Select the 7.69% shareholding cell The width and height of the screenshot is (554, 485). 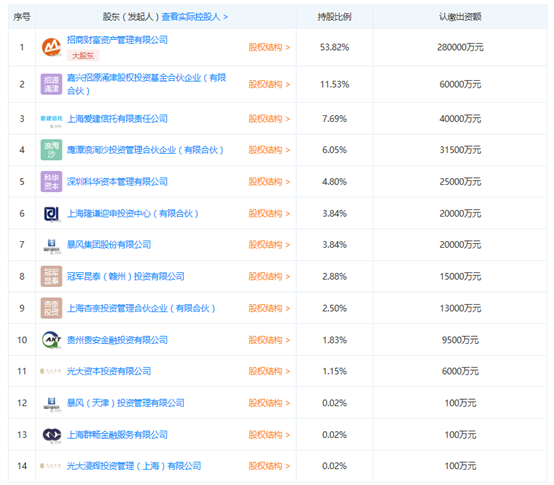(334, 119)
